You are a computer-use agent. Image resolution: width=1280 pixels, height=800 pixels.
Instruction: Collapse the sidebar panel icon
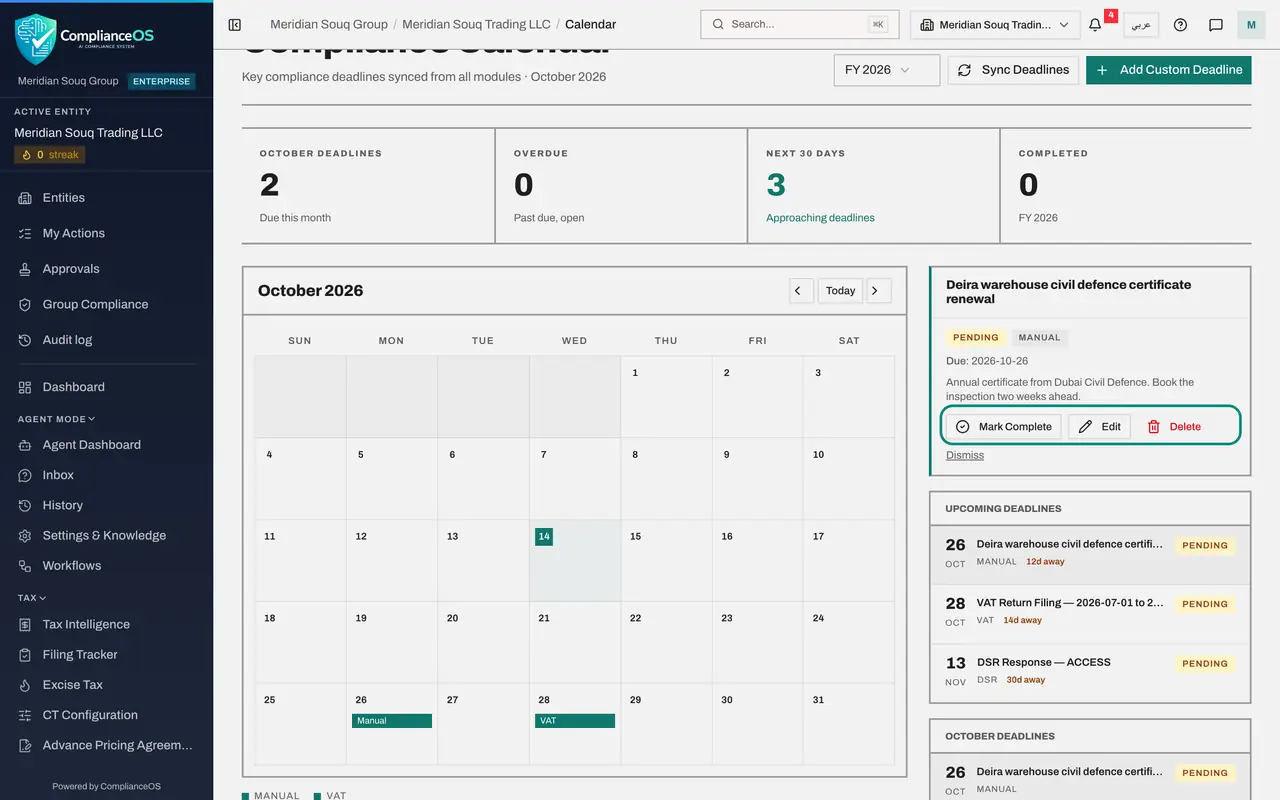coord(235,24)
